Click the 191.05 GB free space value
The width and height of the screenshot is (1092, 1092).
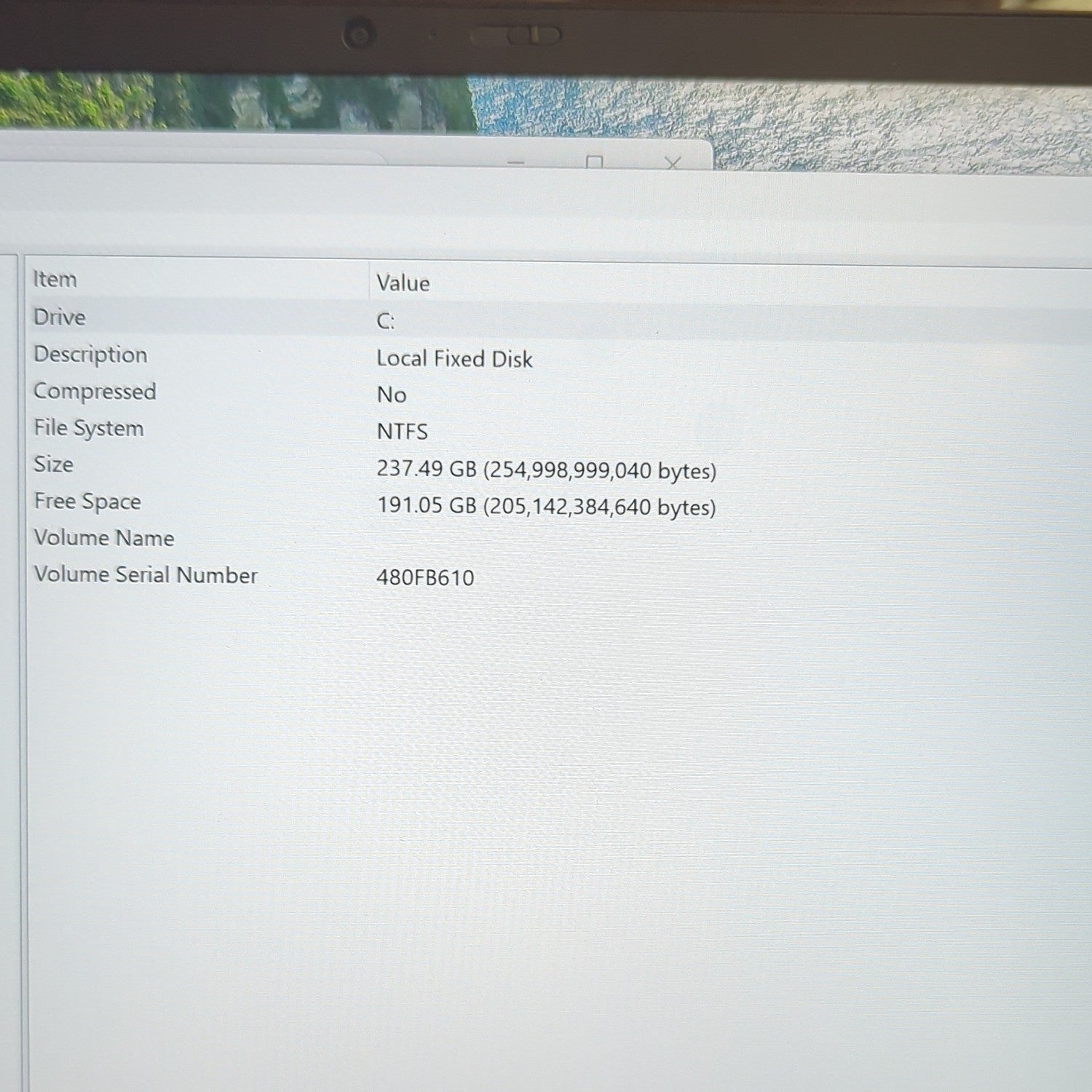546,506
